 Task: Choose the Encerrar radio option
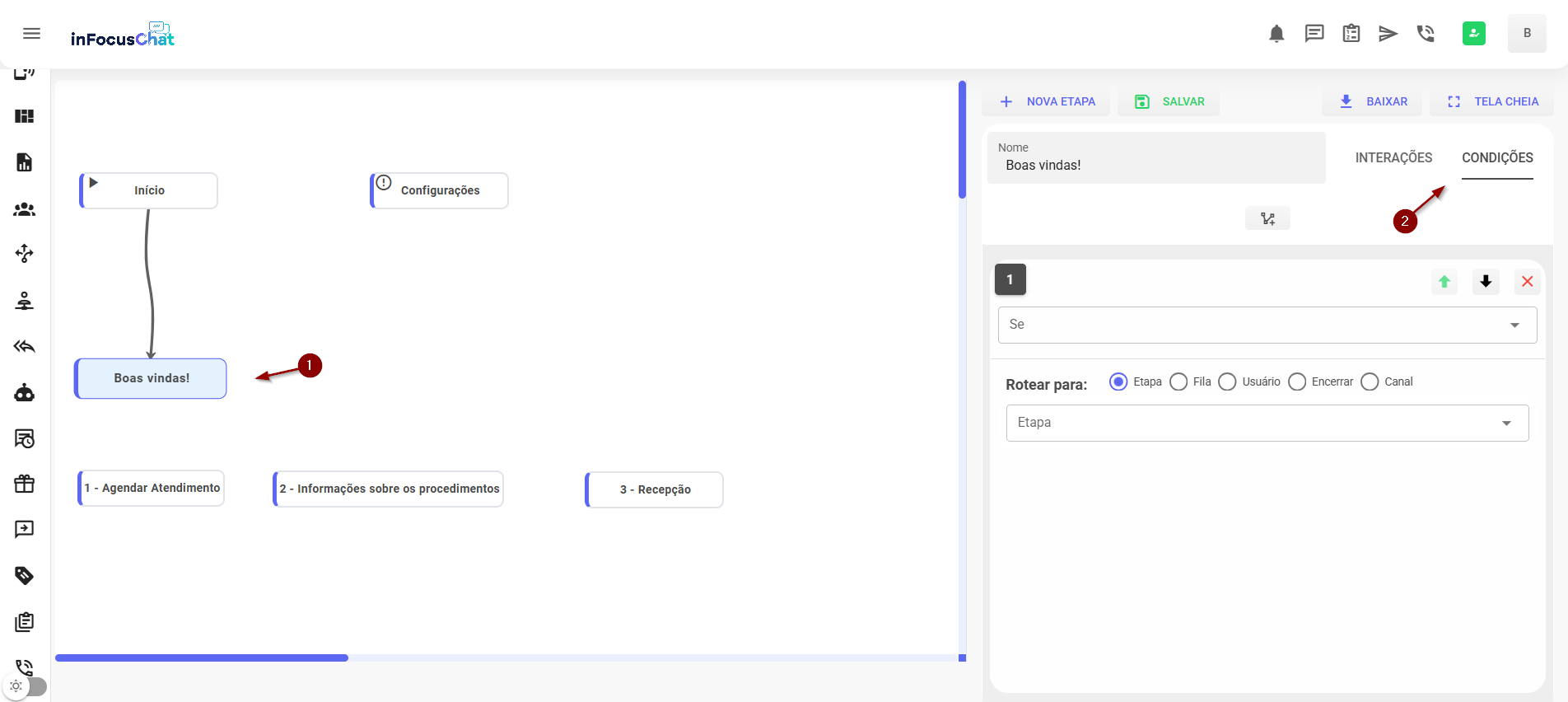point(1297,381)
